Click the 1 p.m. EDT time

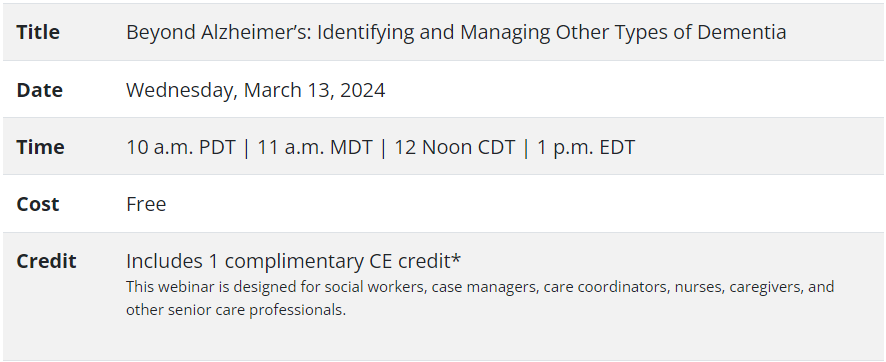[586, 147]
